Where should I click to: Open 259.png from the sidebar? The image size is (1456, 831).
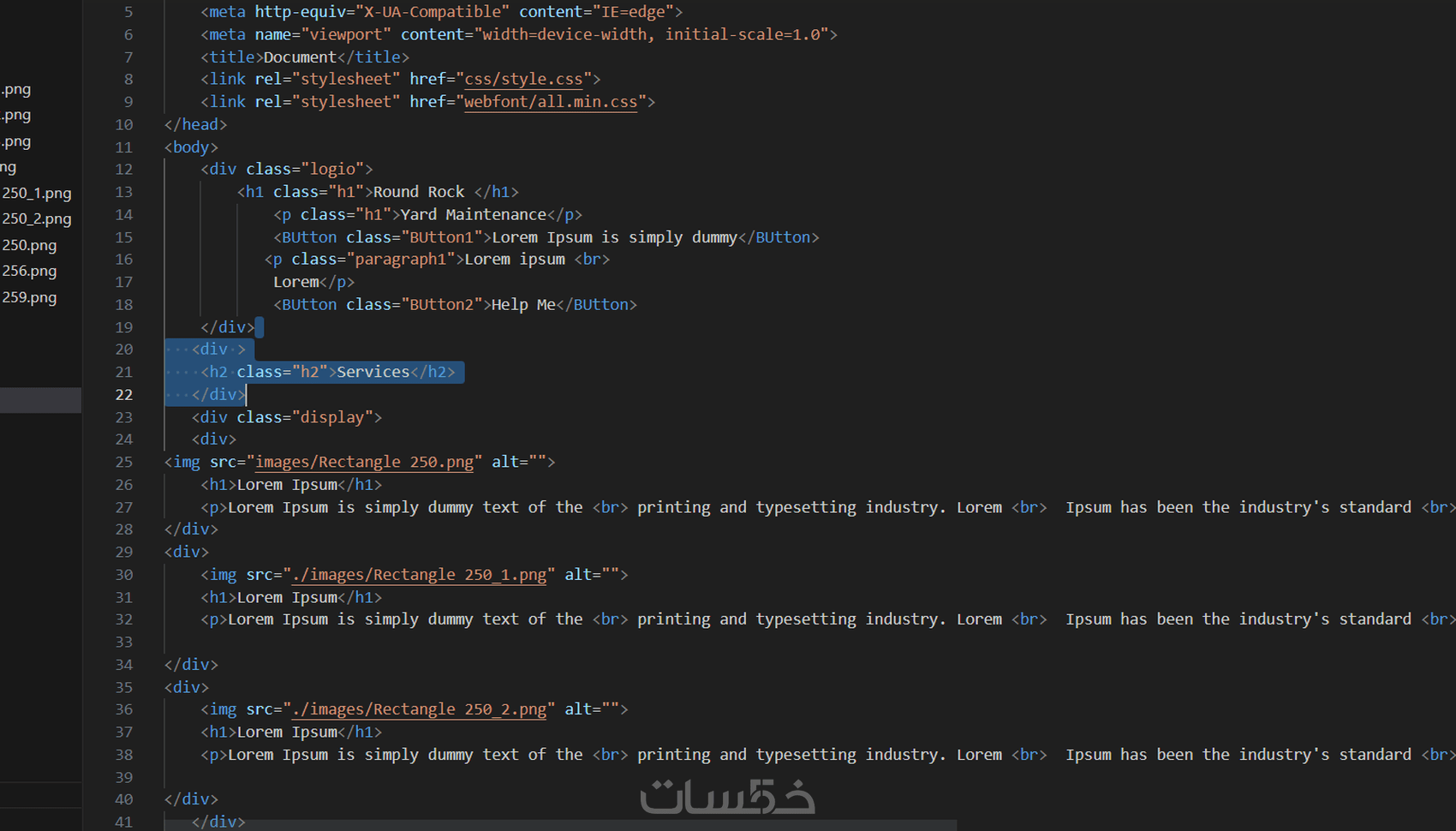coord(29,297)
